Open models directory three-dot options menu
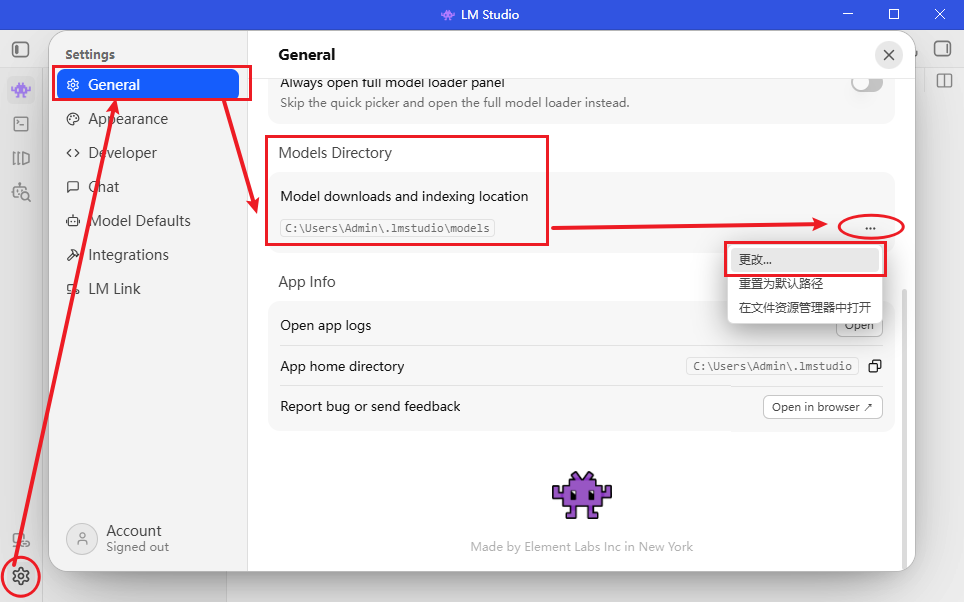Viewport: 964px width, 602px height. click(x=870, y=228)
